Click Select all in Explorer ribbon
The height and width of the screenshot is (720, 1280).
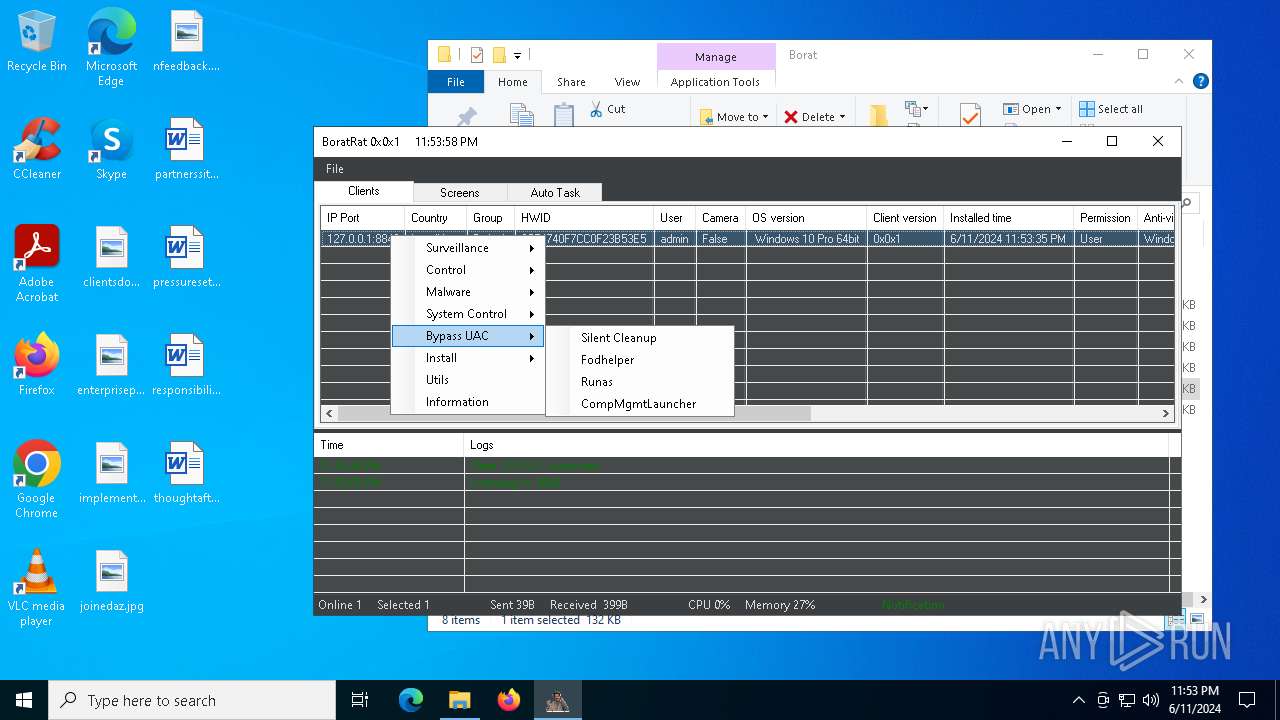click(x=1111, y=109)
